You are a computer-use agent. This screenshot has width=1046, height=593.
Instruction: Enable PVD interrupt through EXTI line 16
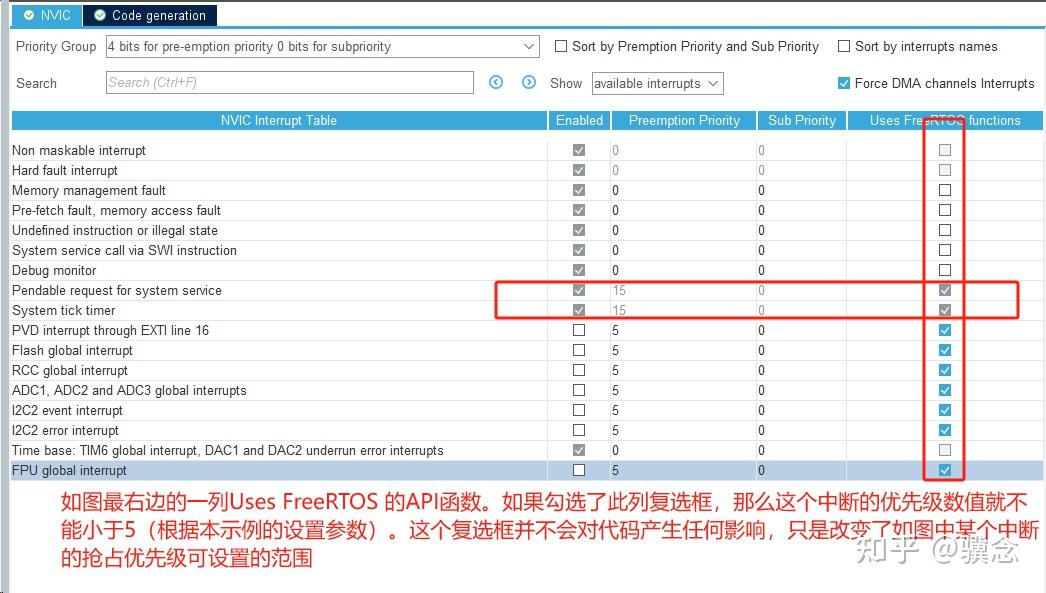[x=578, y=330]
